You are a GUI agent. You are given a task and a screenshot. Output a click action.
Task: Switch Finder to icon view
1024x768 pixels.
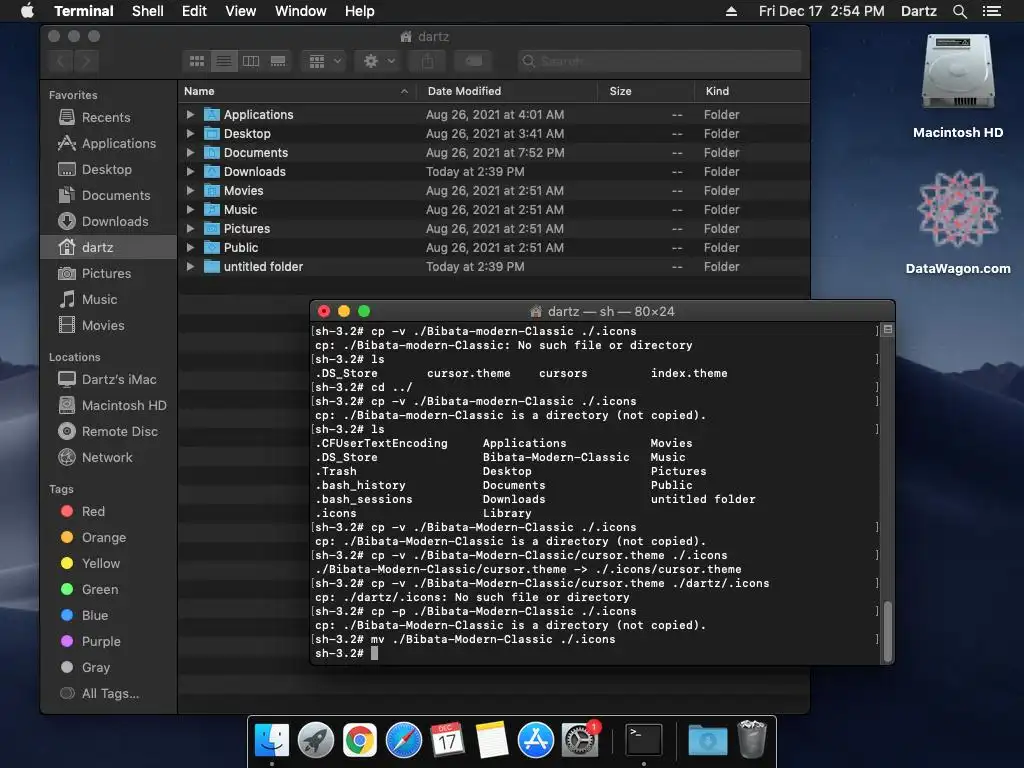197,61
